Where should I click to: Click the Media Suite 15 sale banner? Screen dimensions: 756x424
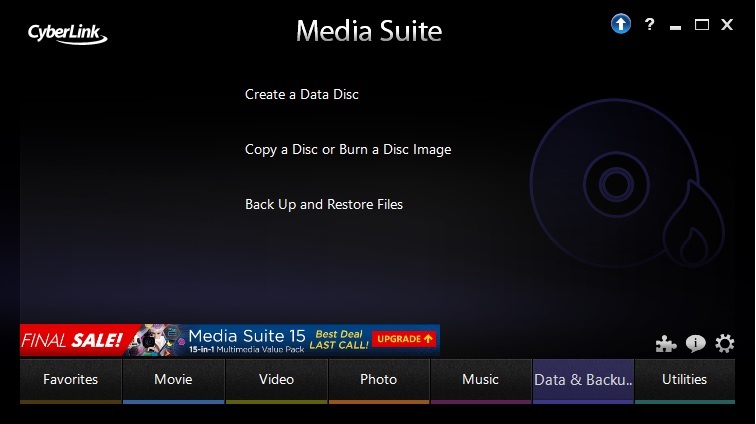point(230,340)
